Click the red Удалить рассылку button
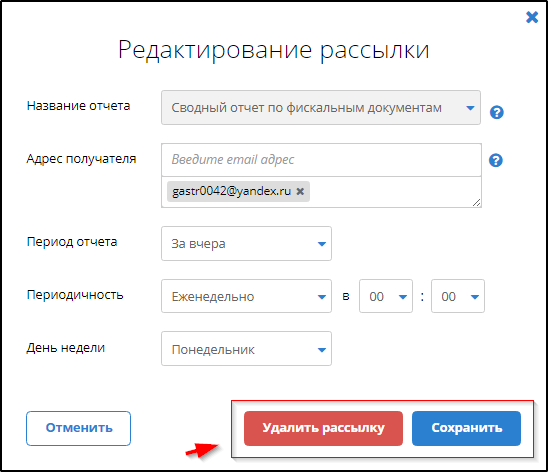Viewport: 548px width, 472px height. click(323, 428)
